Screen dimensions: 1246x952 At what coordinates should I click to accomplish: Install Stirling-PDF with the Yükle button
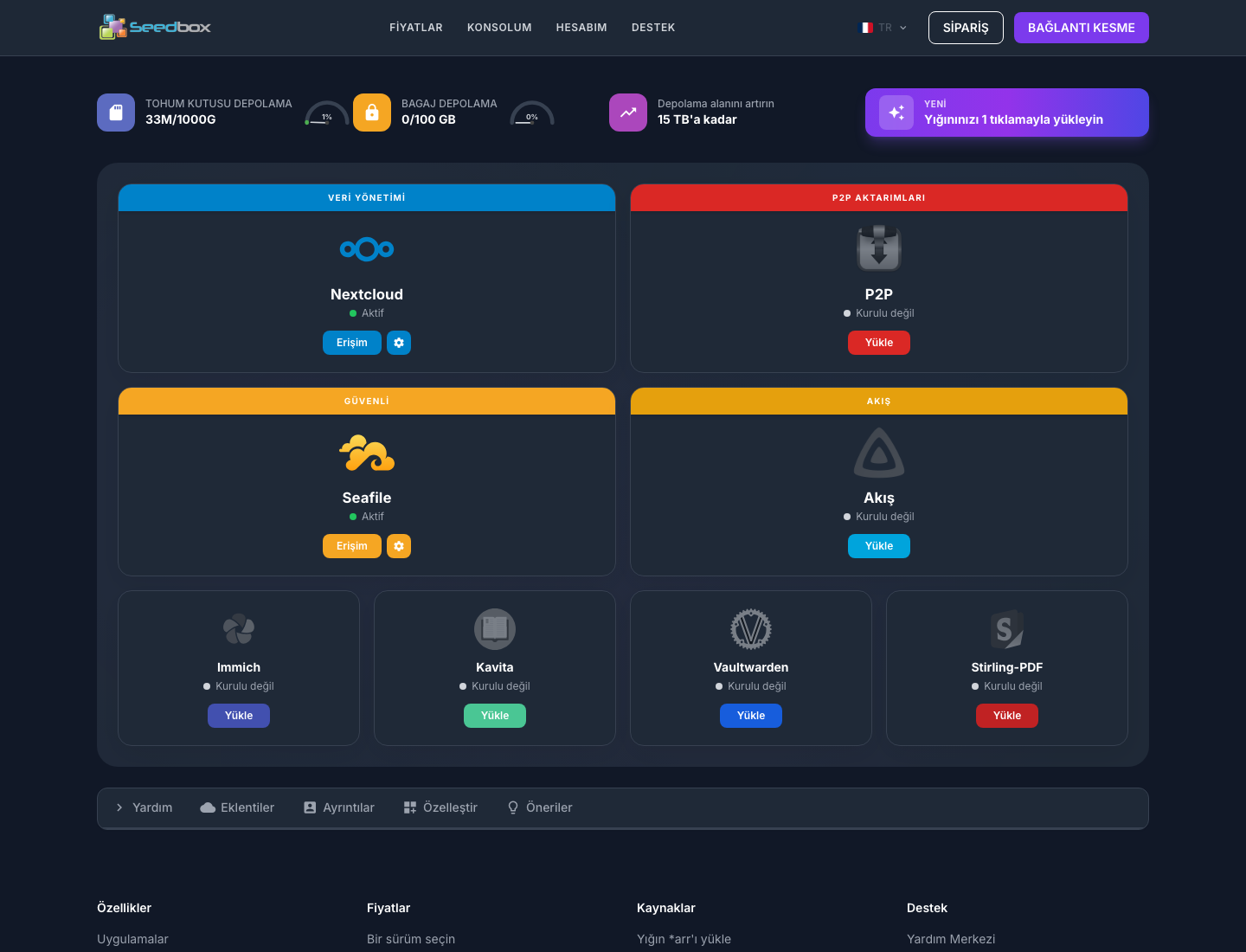[x=1007, y=716]
